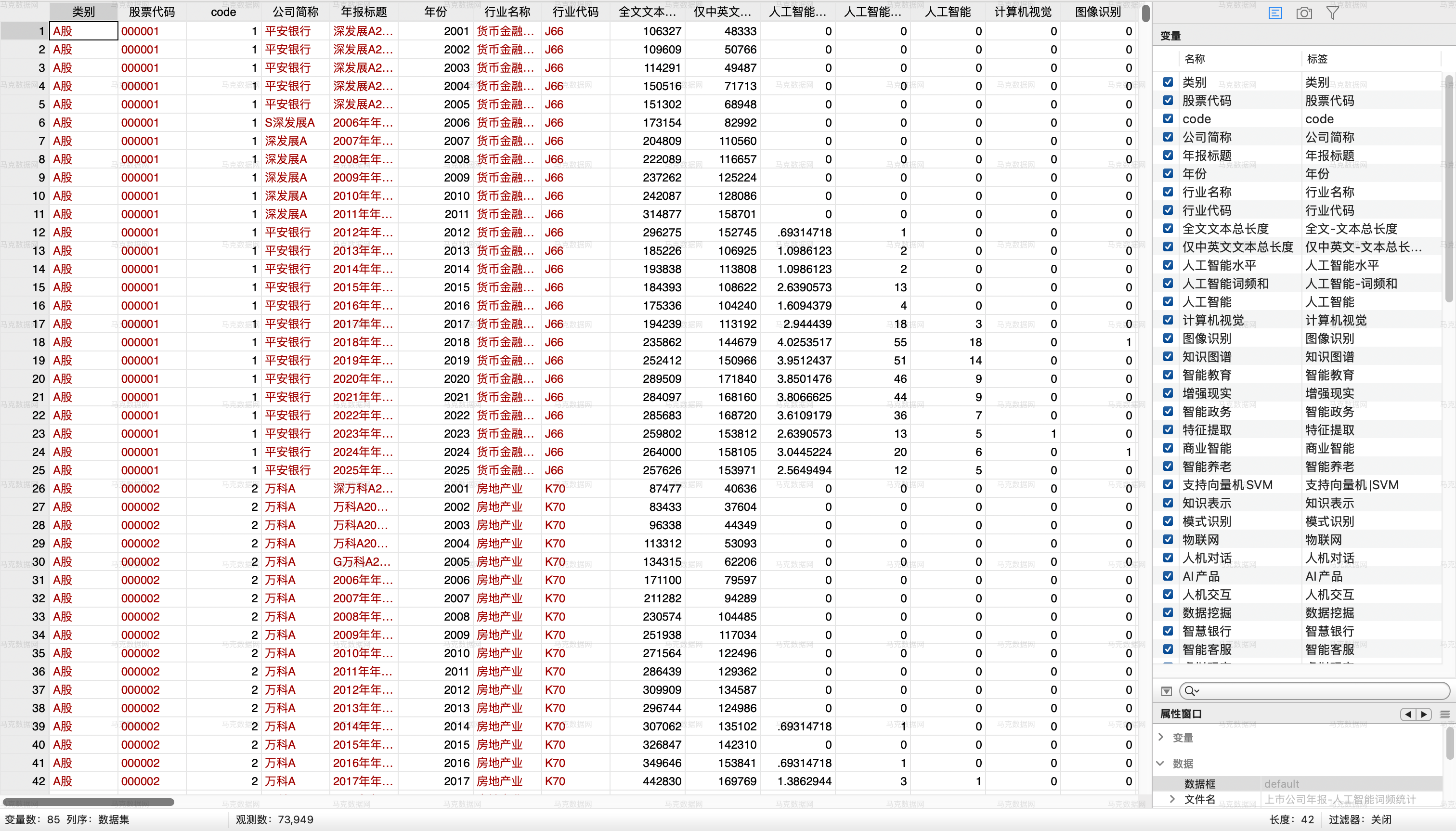Toggle the 智慧银行 variable checkbox

pyautogui.click(x=1168, y=631)
